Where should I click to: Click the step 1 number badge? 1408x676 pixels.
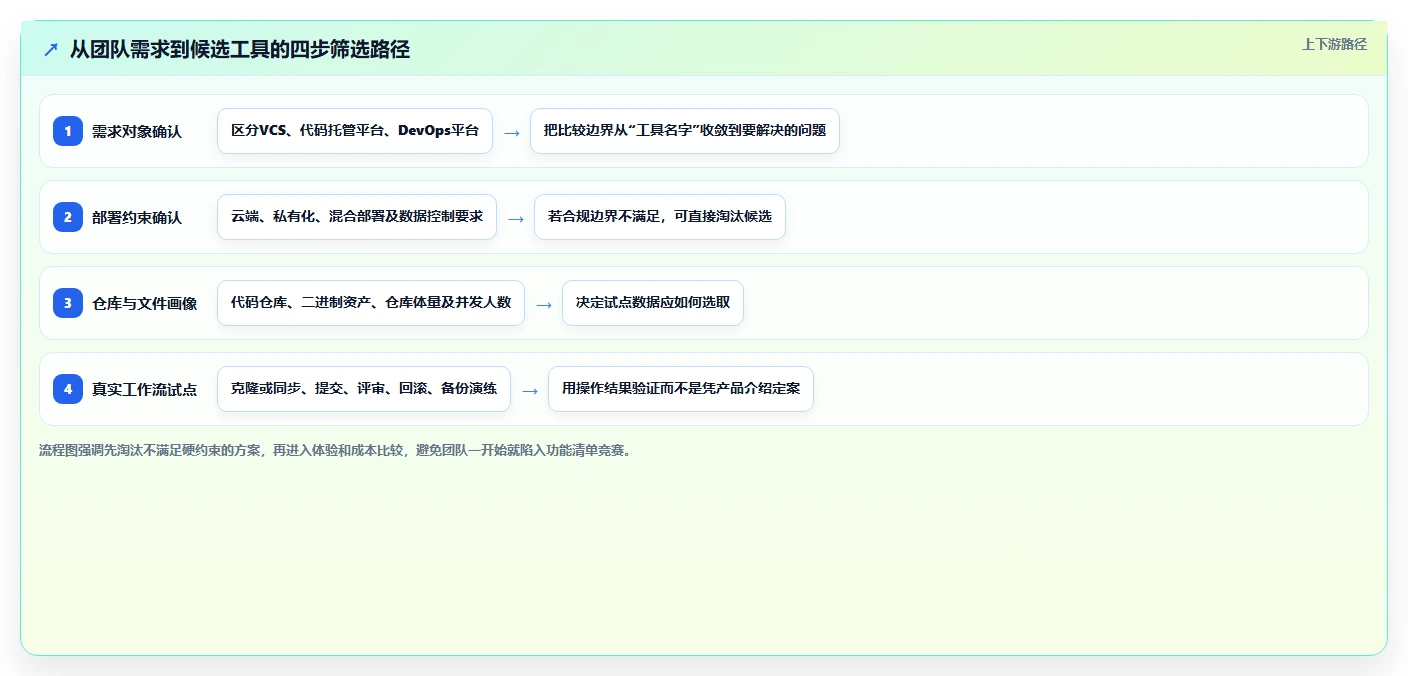68,131
